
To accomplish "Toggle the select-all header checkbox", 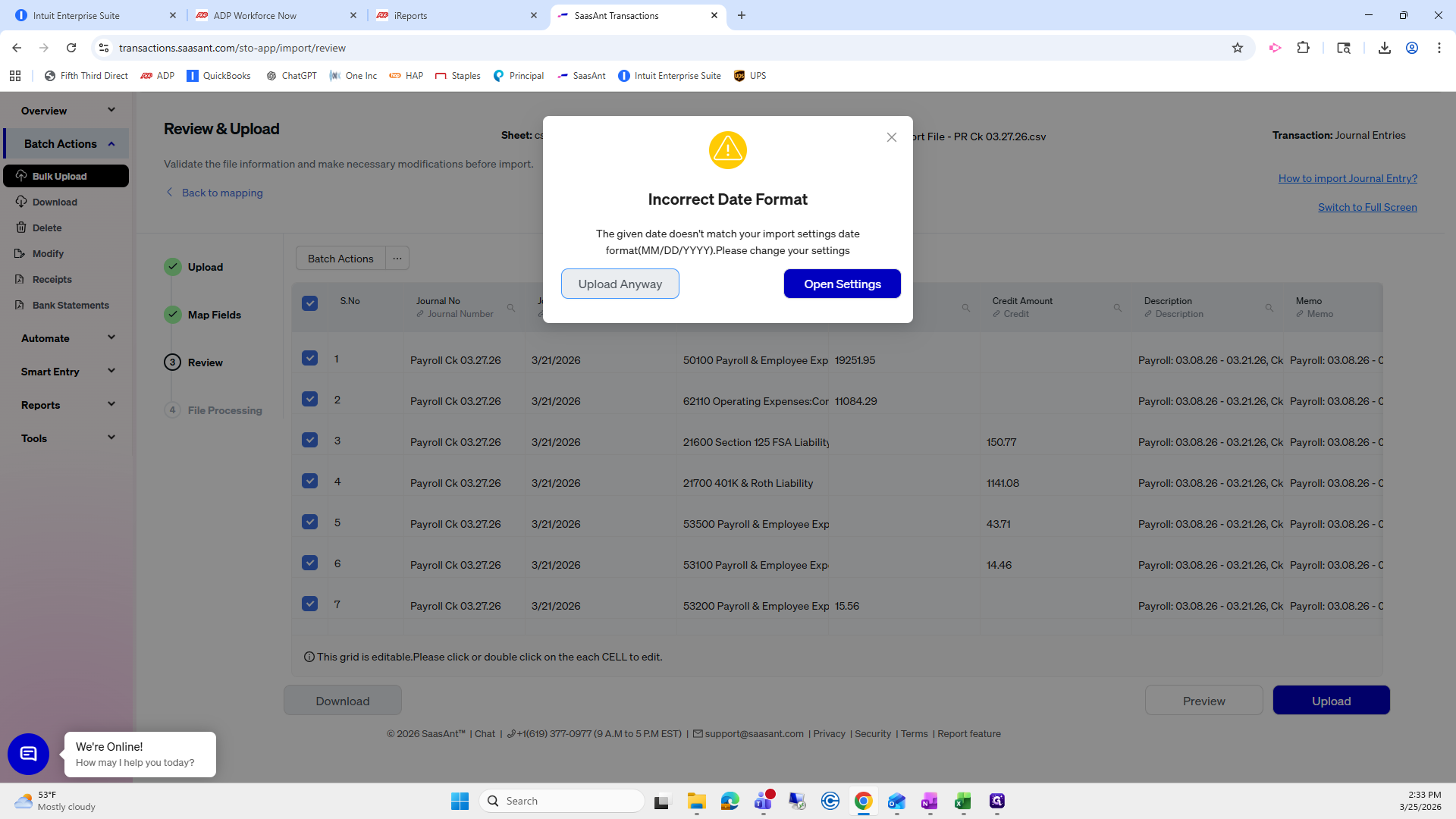I will click(x=309, y=303).
